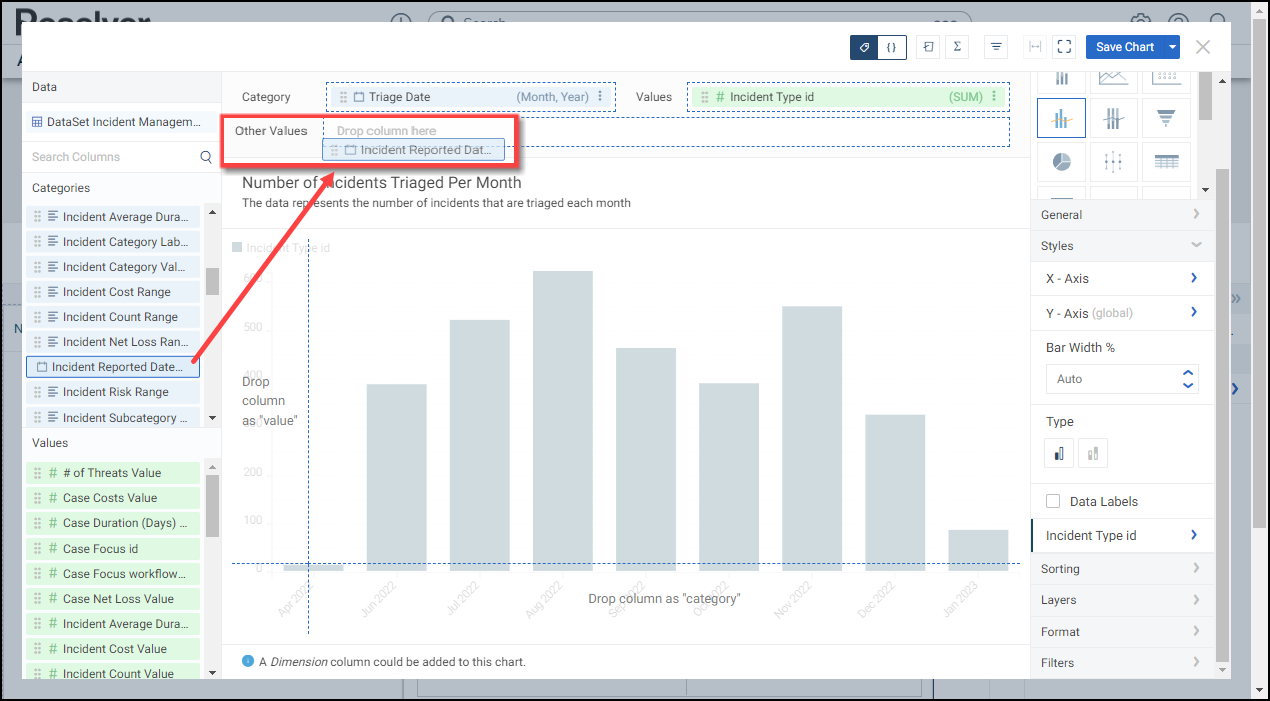Enter fullscreen mode for the chart
Image resolution: width=1270 pixels, height=701 pixels.
1064,47
